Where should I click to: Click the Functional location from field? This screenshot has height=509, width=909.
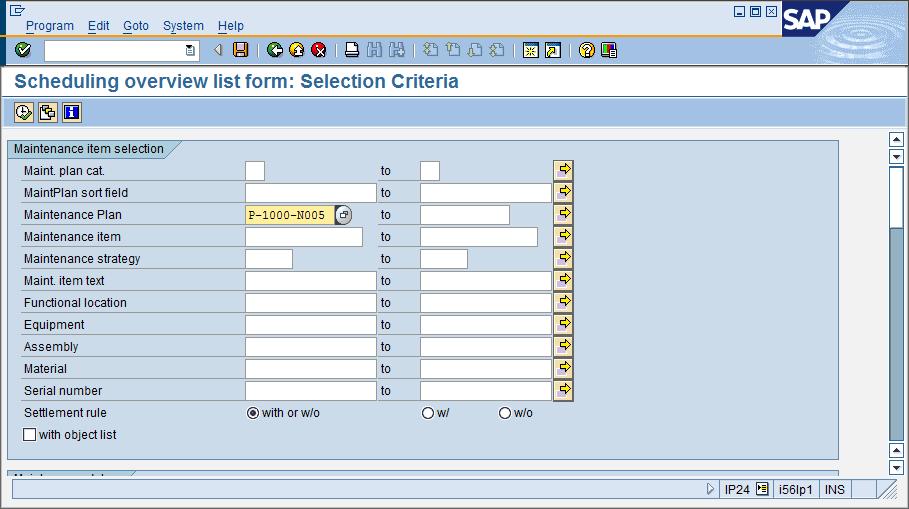(x=311, y=303)
